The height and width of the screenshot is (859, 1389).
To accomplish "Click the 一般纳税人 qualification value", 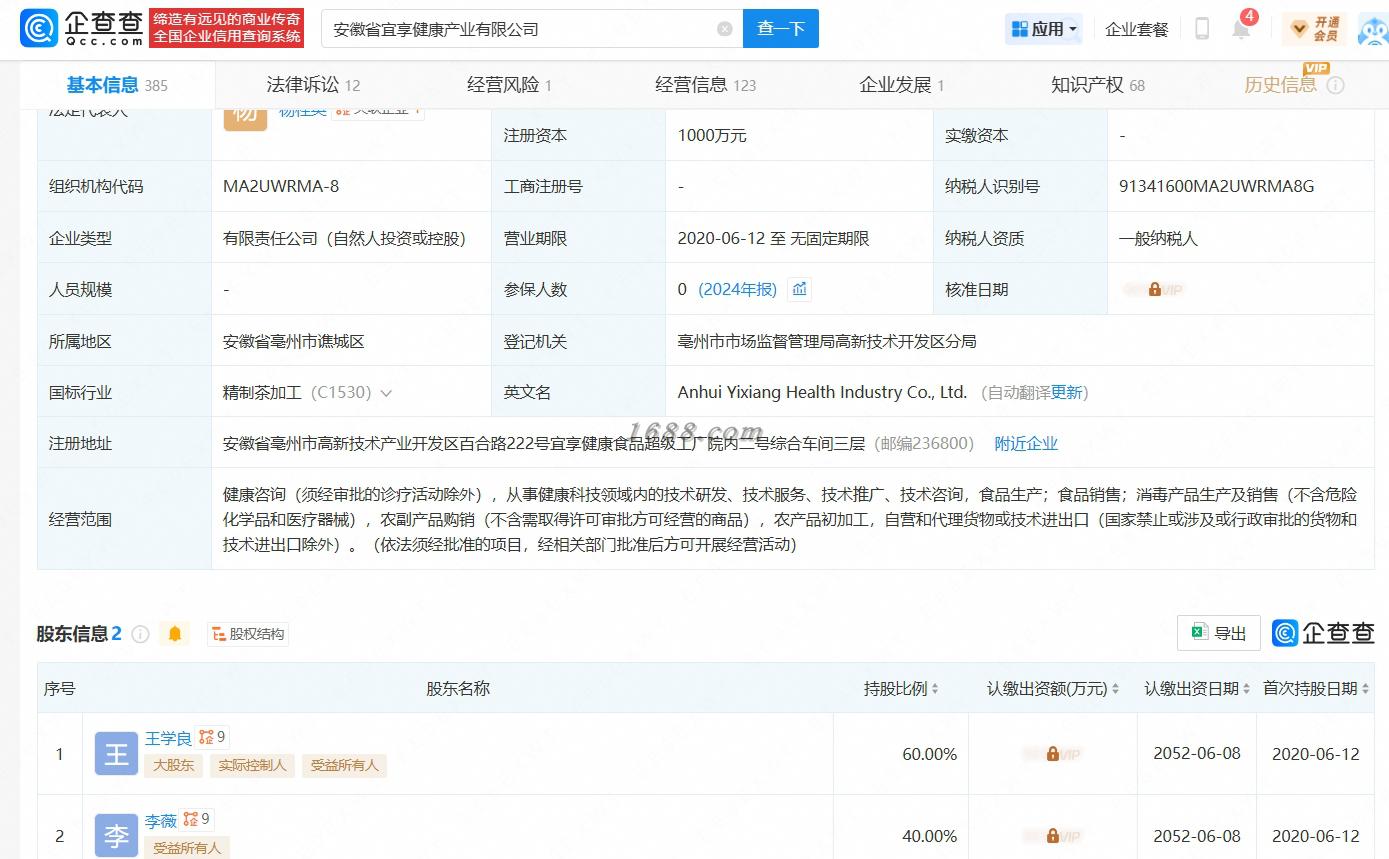I will click(x=1158, y=238).
